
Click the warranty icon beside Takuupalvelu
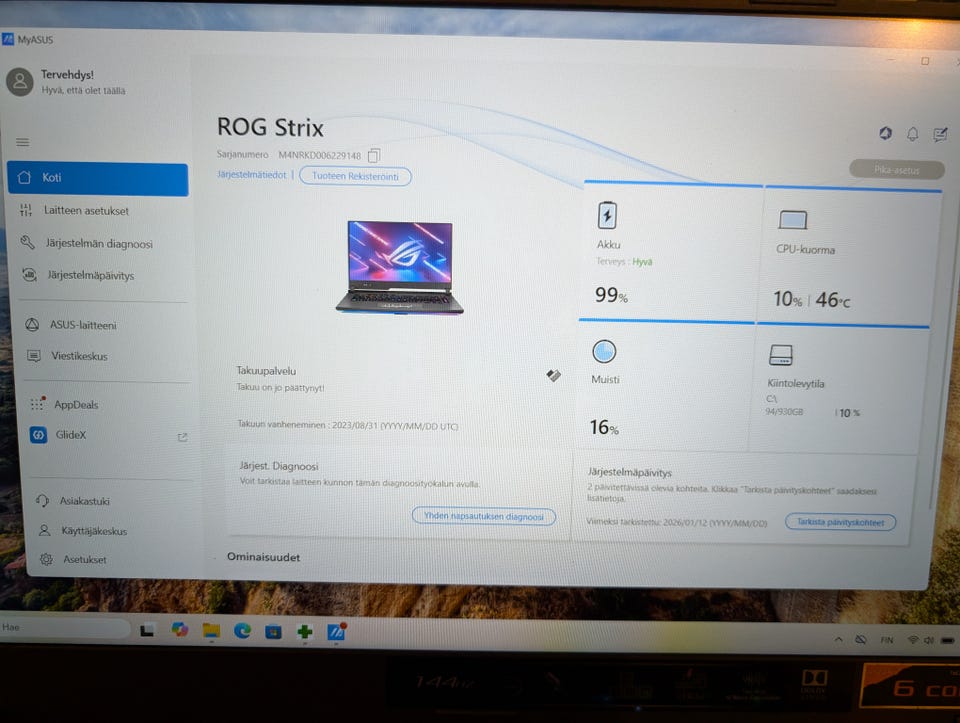[x=553, y=375]
